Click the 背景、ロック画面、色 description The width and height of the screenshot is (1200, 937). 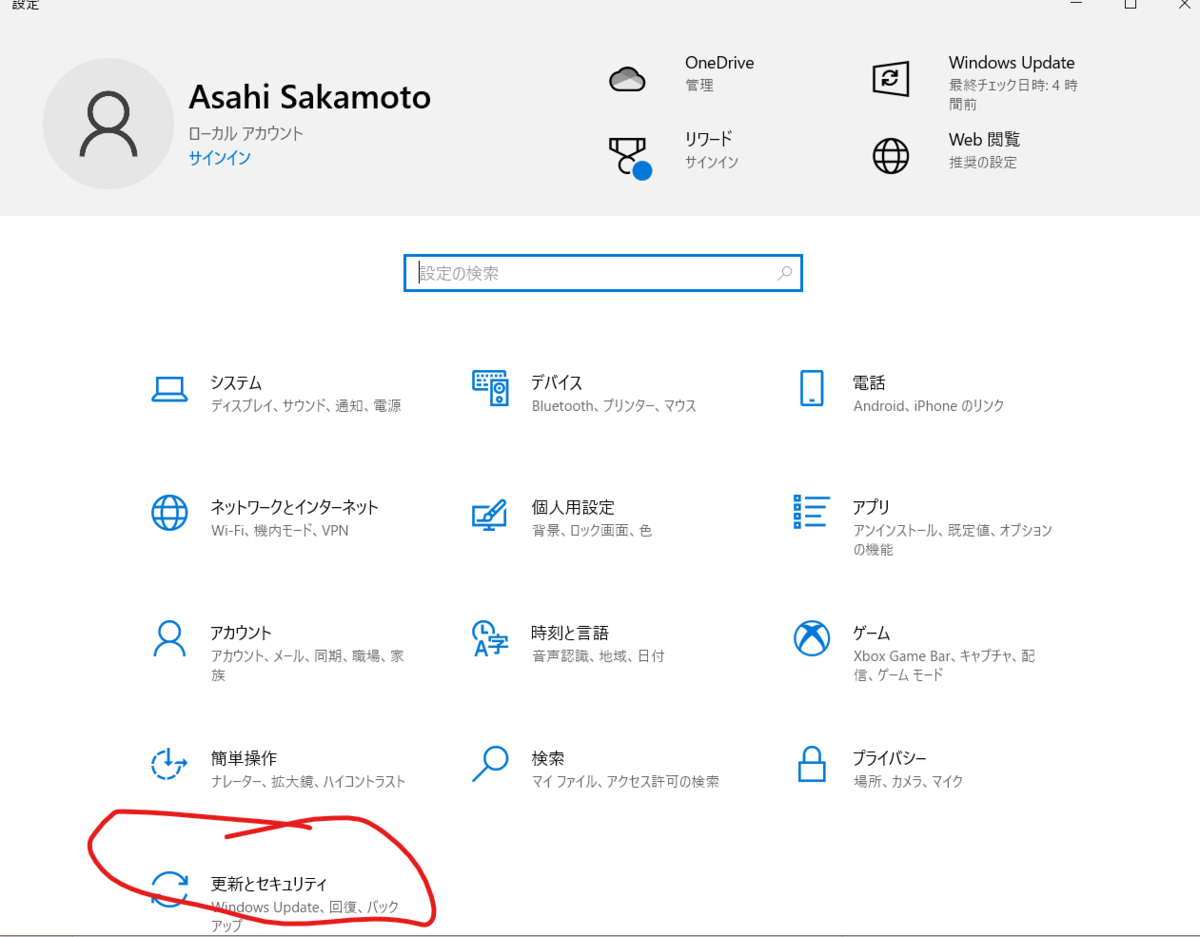click(592, 530)
